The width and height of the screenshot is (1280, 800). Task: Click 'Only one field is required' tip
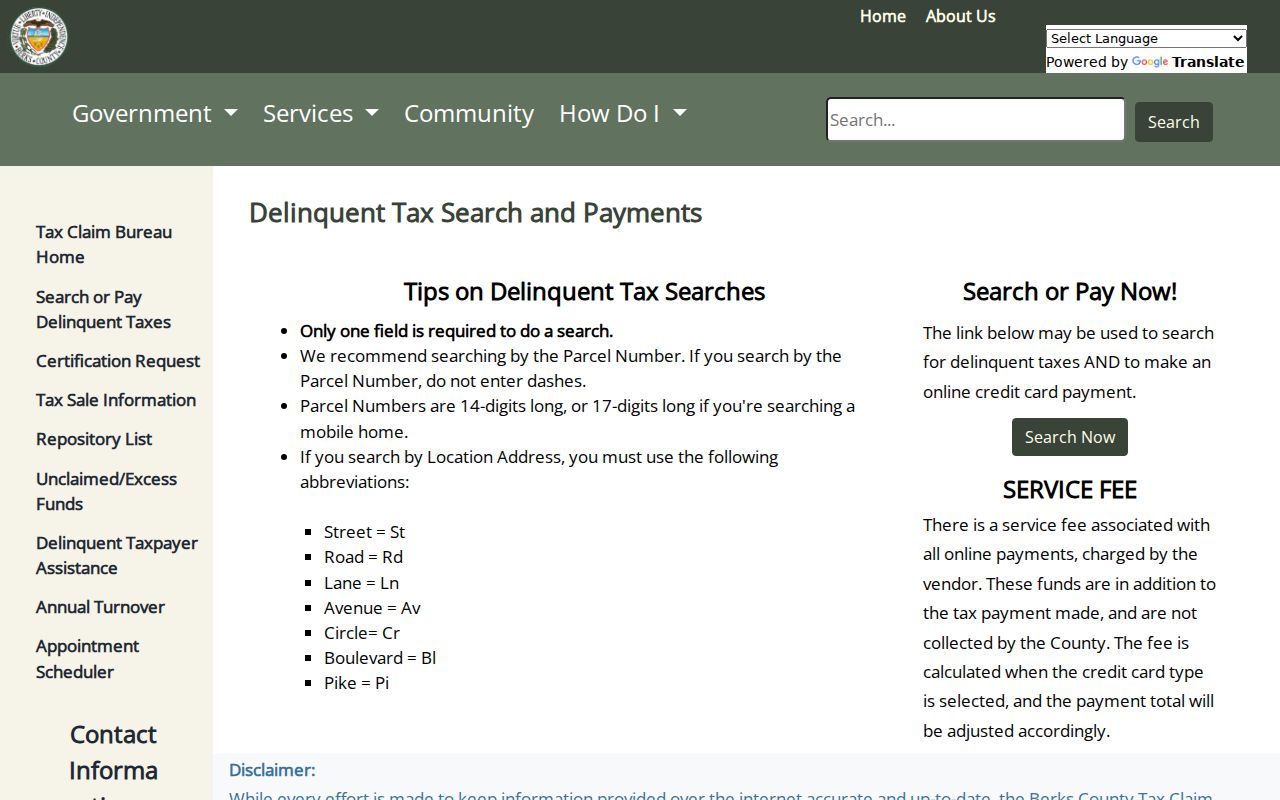456,331
